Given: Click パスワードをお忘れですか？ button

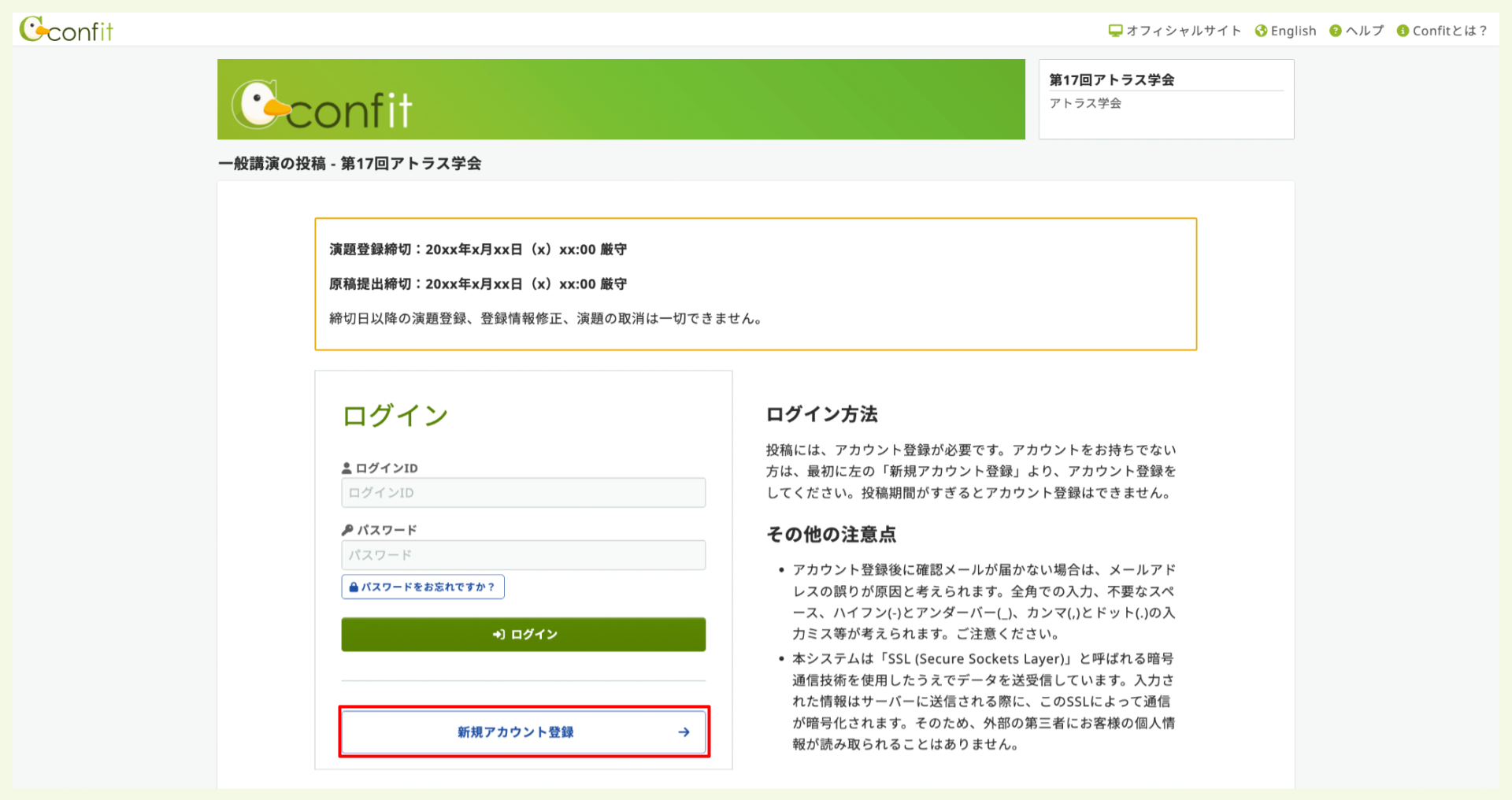Looking at the screenshot, I should pos(423,587).
